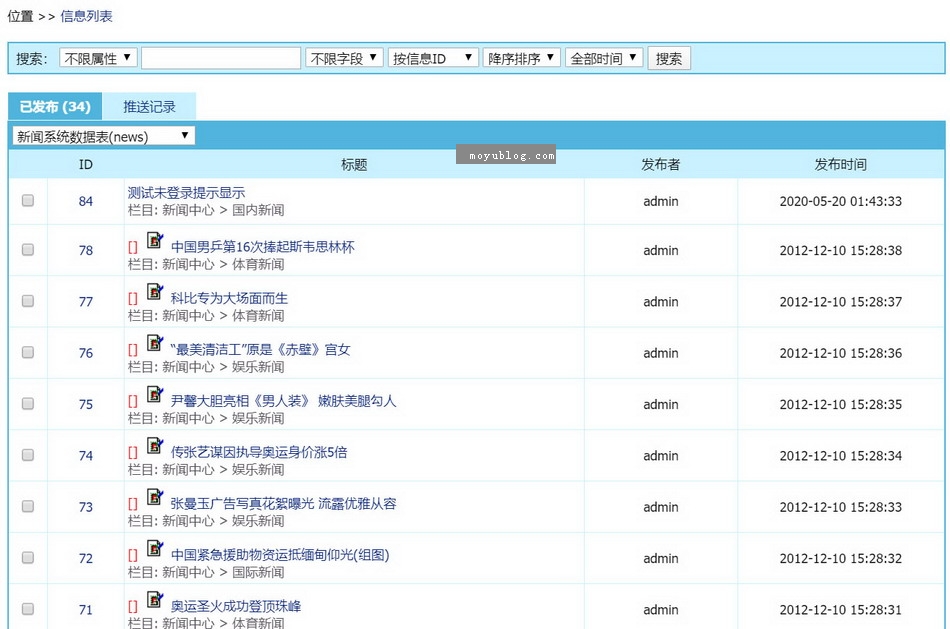The height and width of the screenshot is (629, 950).
Task: Select the checkbox for row ID 74
Action: pyautogui.click(x=28, y=455)
